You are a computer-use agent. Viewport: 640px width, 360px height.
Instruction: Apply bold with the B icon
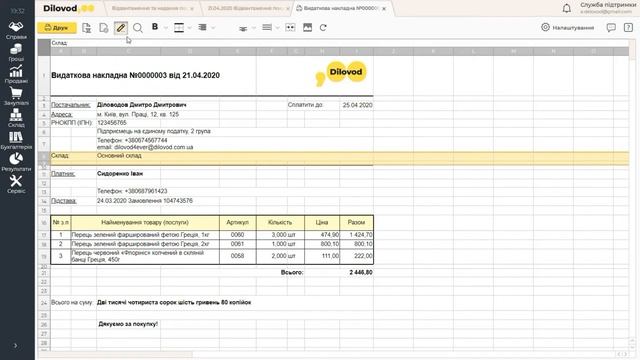point(155,27)
